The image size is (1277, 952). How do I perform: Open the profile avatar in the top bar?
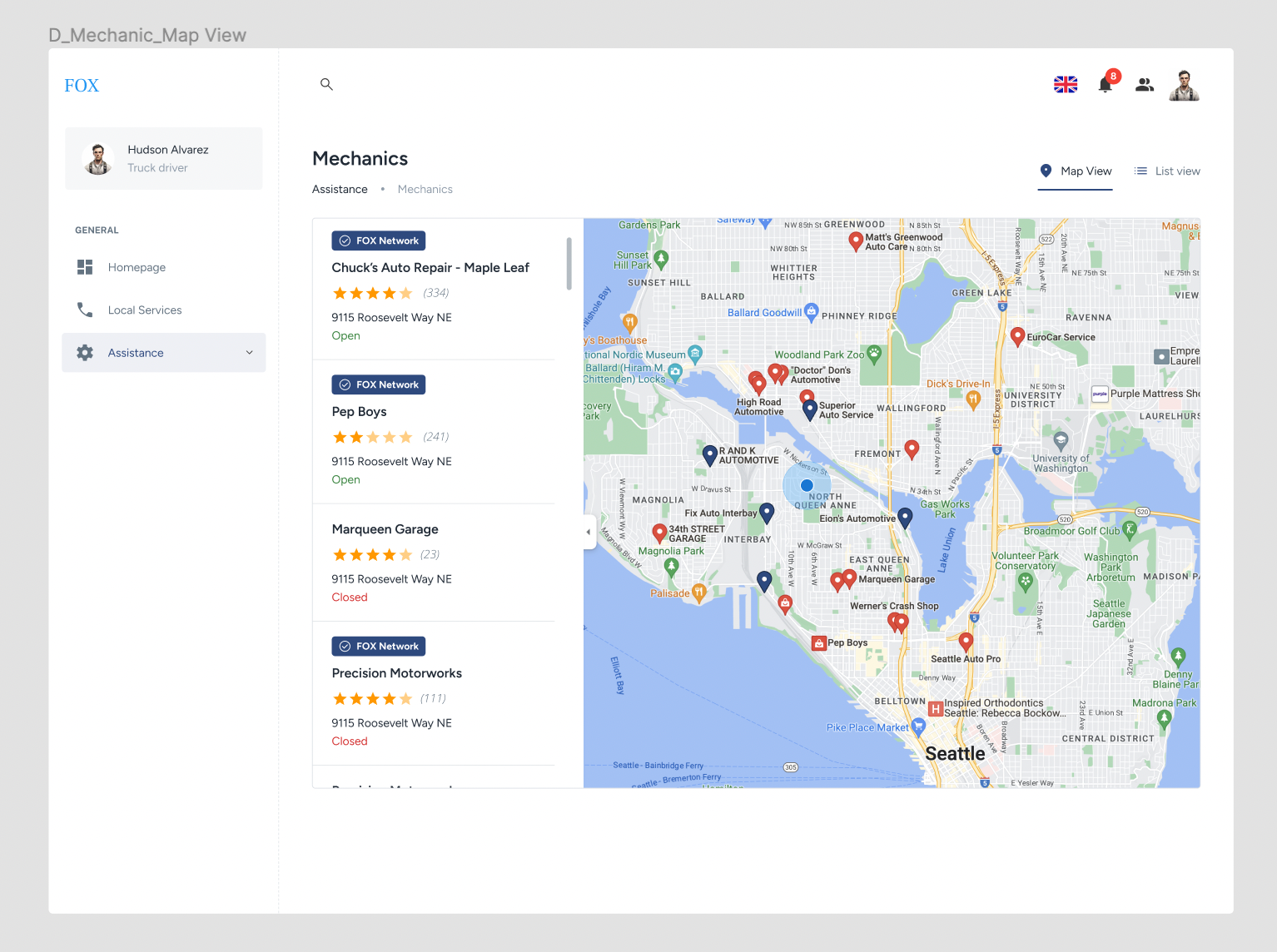click(x=1184, y=85)
